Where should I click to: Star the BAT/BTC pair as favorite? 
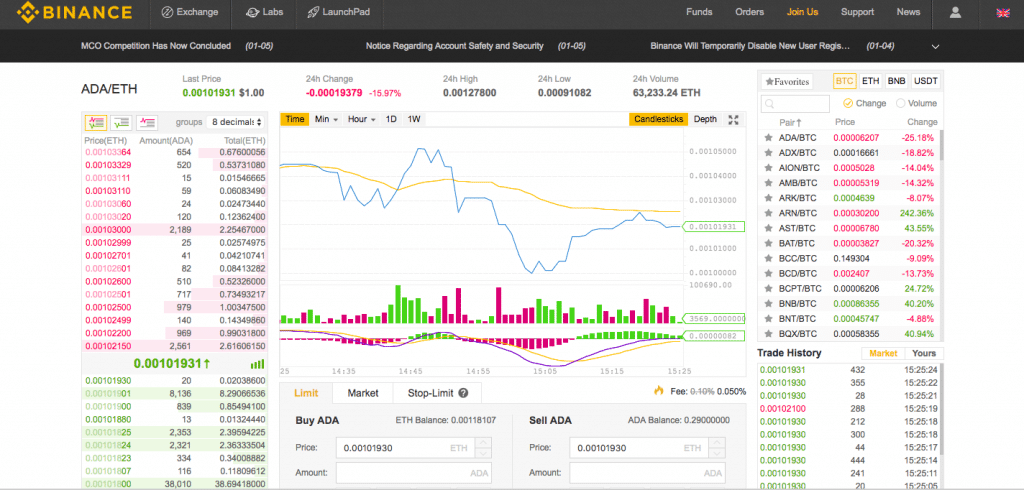point(769,243)
